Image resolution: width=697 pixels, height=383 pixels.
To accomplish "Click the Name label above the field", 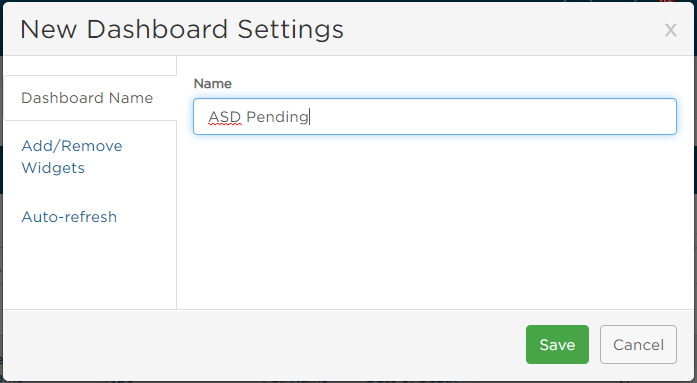I will point(212,84).
